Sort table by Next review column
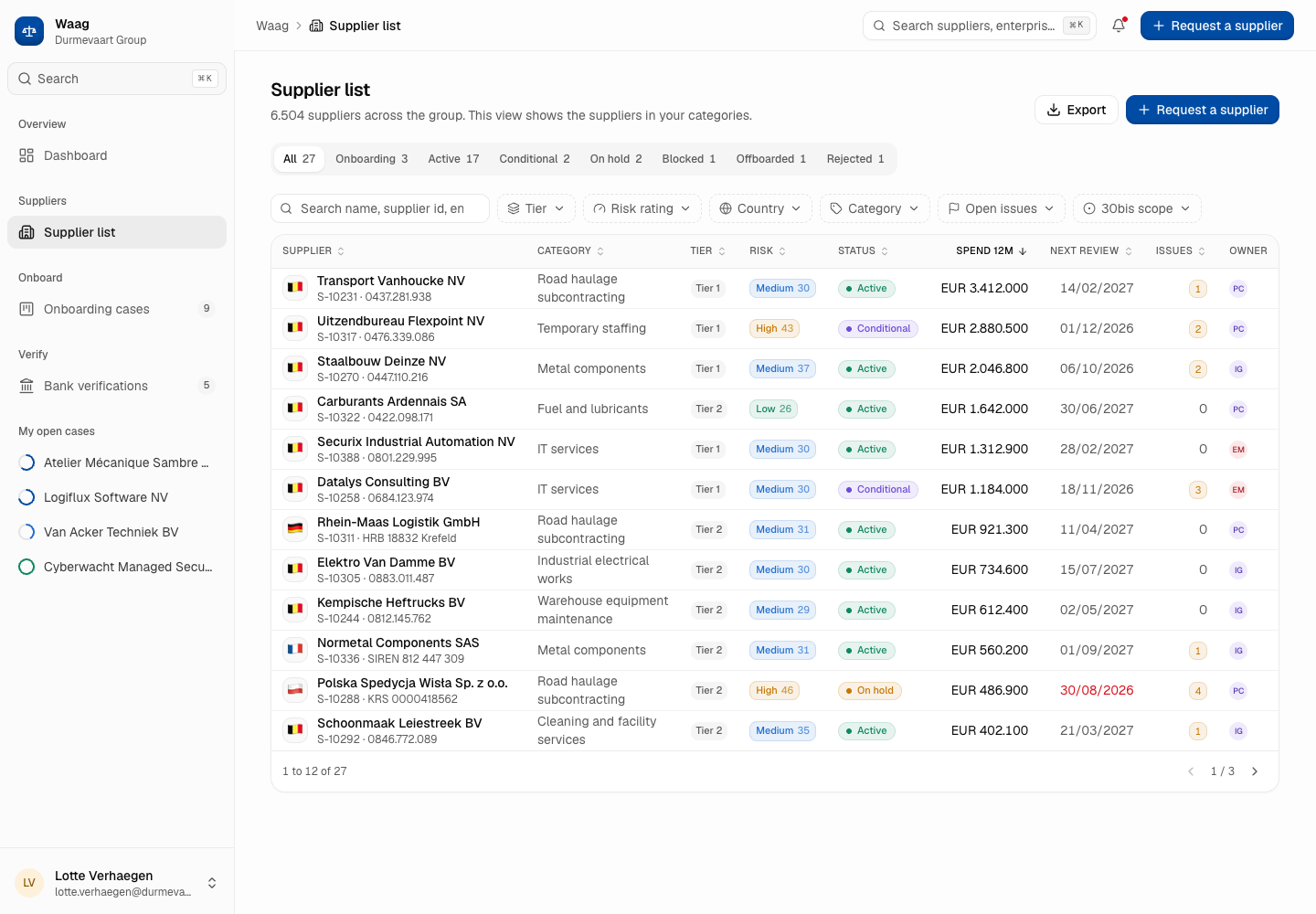Viewport: 1316px width, 914px height. pos(1091,250)
